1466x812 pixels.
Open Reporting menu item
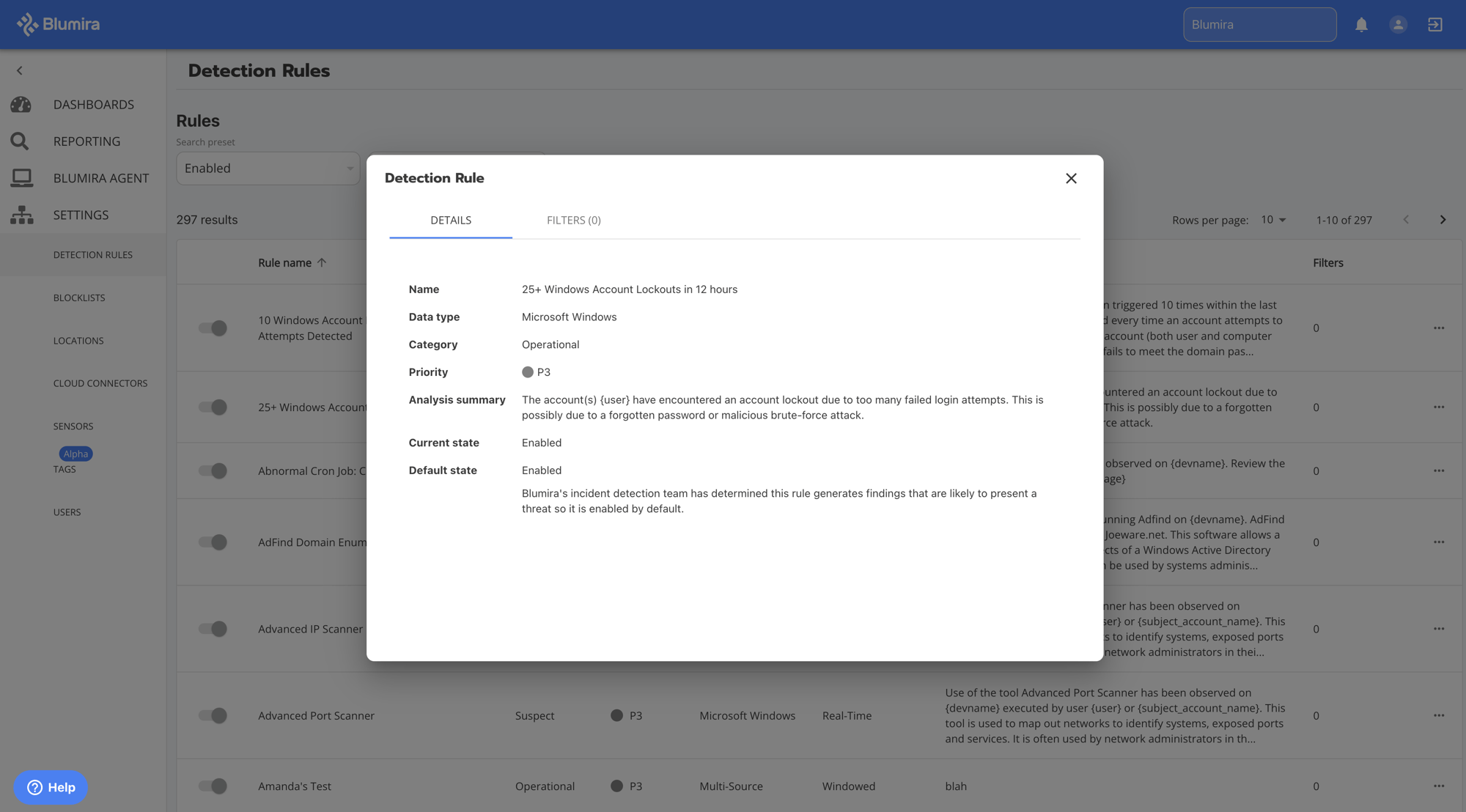(x=86, y=141)
